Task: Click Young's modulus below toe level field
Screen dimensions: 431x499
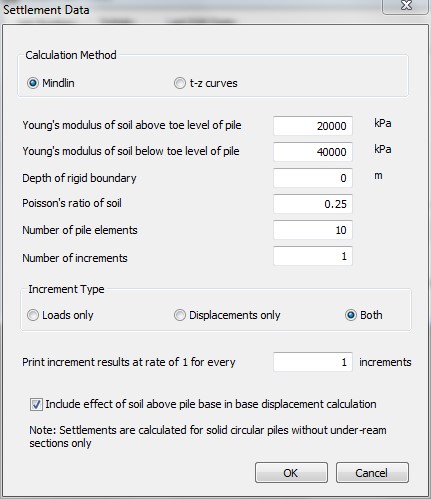Action: tap(313, 152)
